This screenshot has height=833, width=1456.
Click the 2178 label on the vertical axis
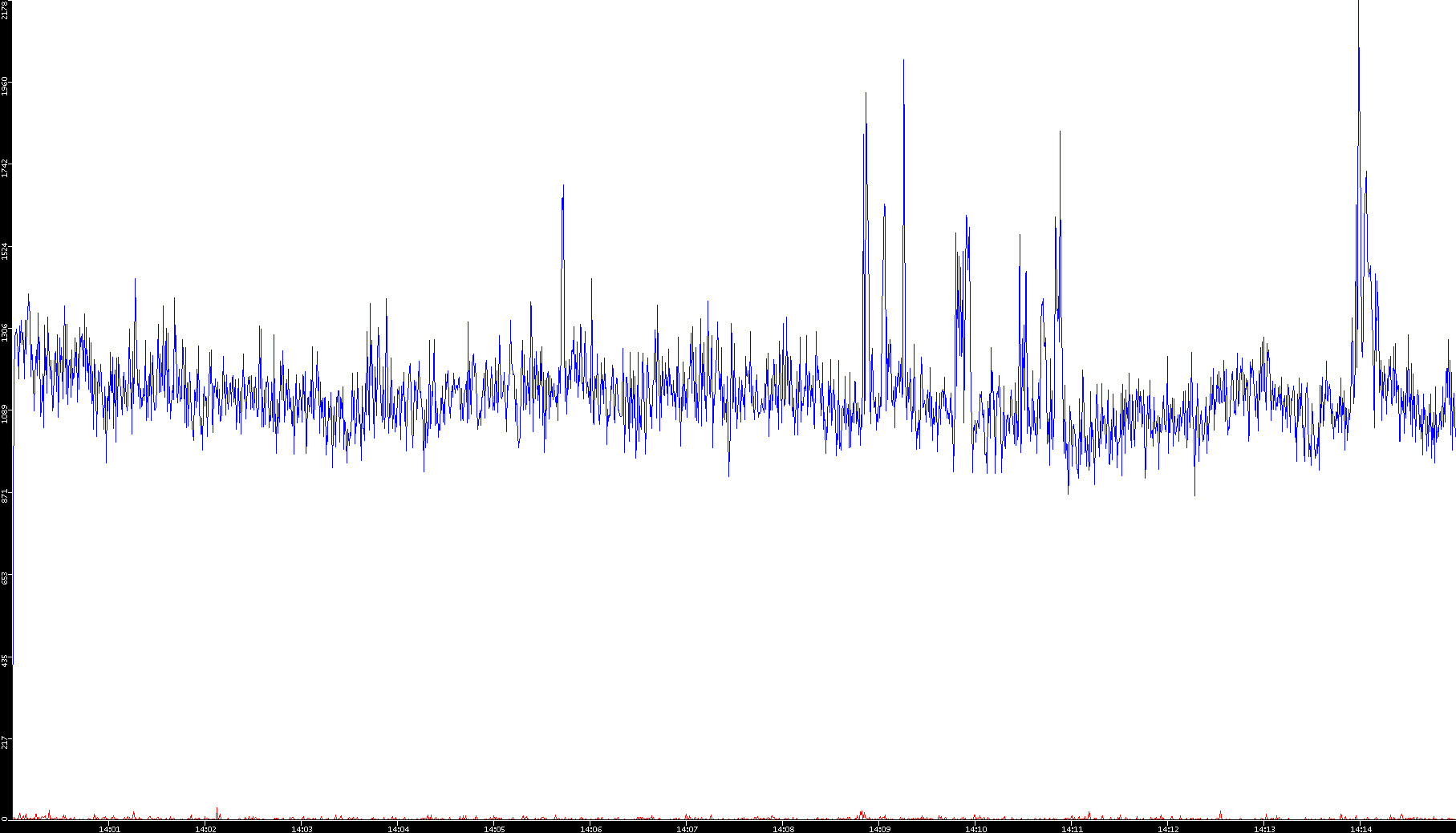coord(5,10)
